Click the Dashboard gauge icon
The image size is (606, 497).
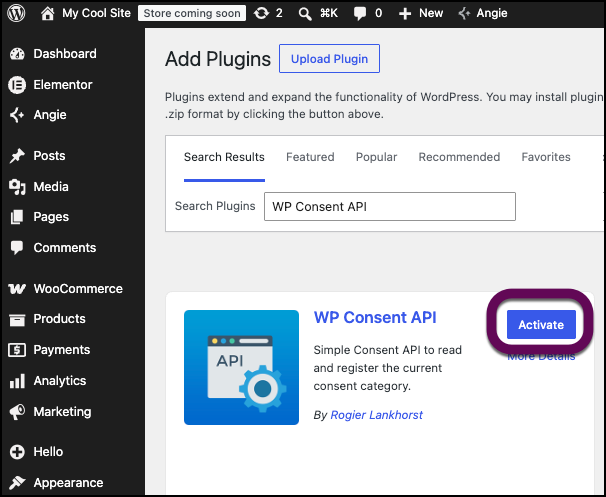17,54
